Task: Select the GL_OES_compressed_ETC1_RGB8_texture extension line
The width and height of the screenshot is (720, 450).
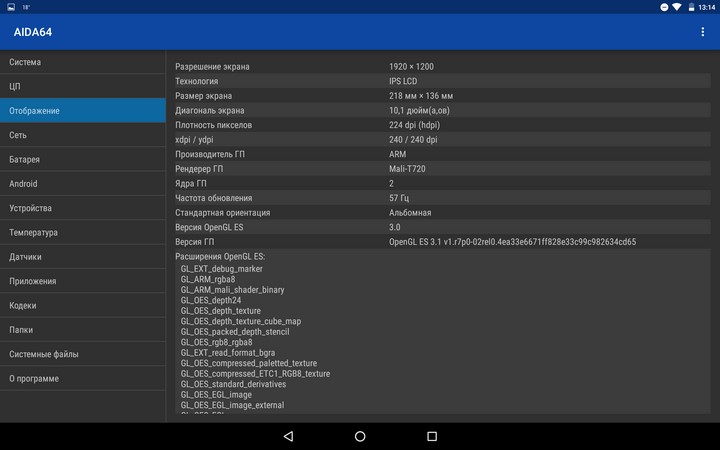Action: 255,374
